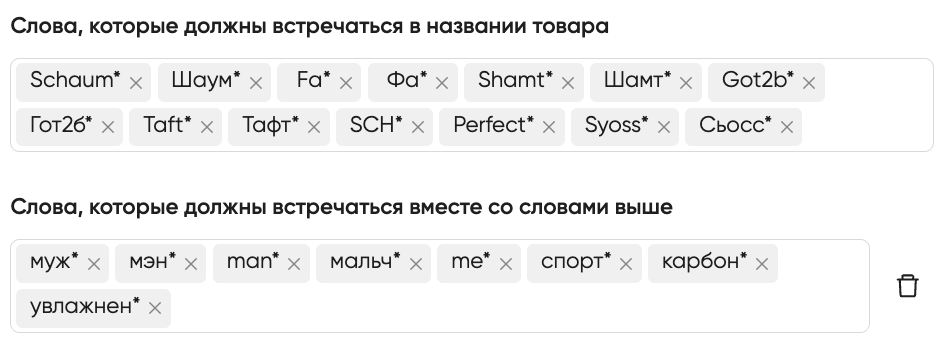Delete the Syoss* tag
The image size is (946, 362).
click(x=664, y=127)
